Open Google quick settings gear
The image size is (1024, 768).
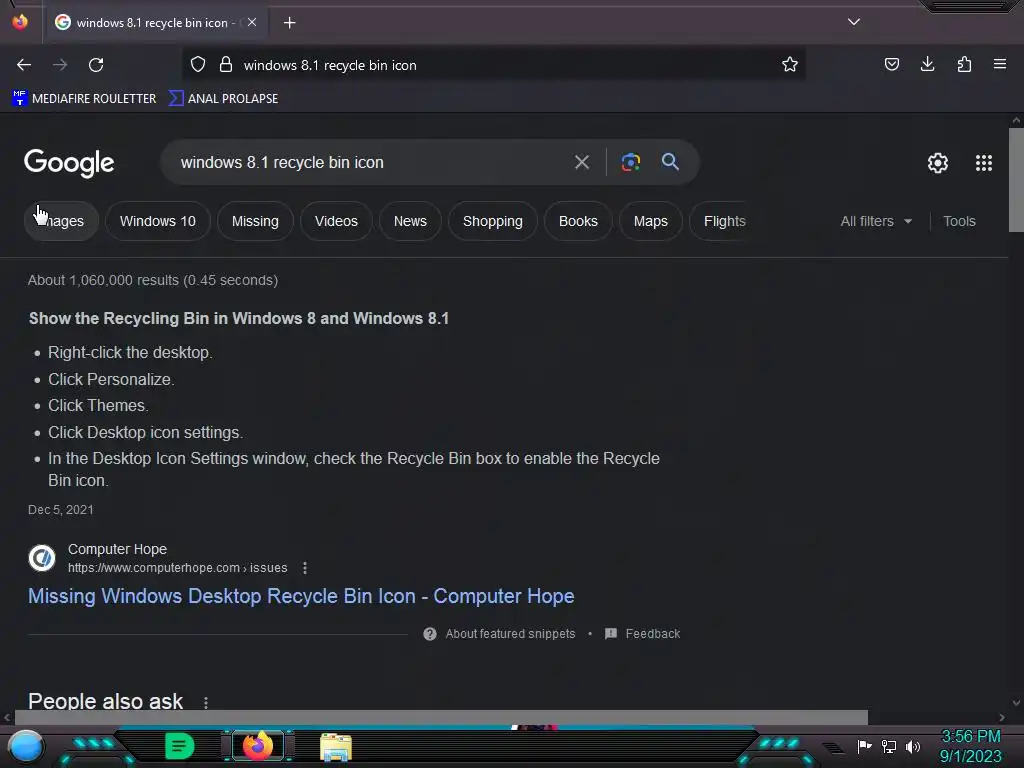point(938,163)
